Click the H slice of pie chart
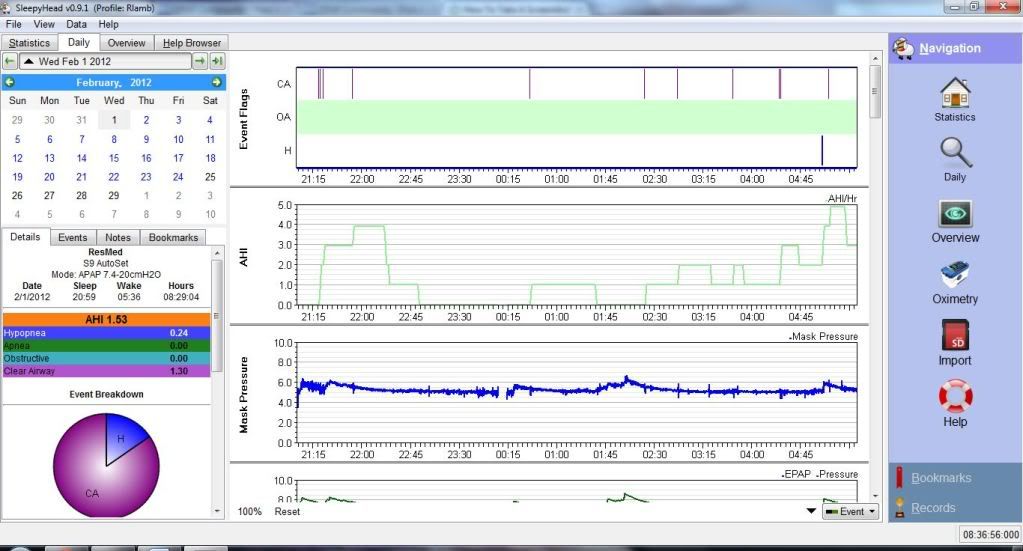 coord(123,438)
